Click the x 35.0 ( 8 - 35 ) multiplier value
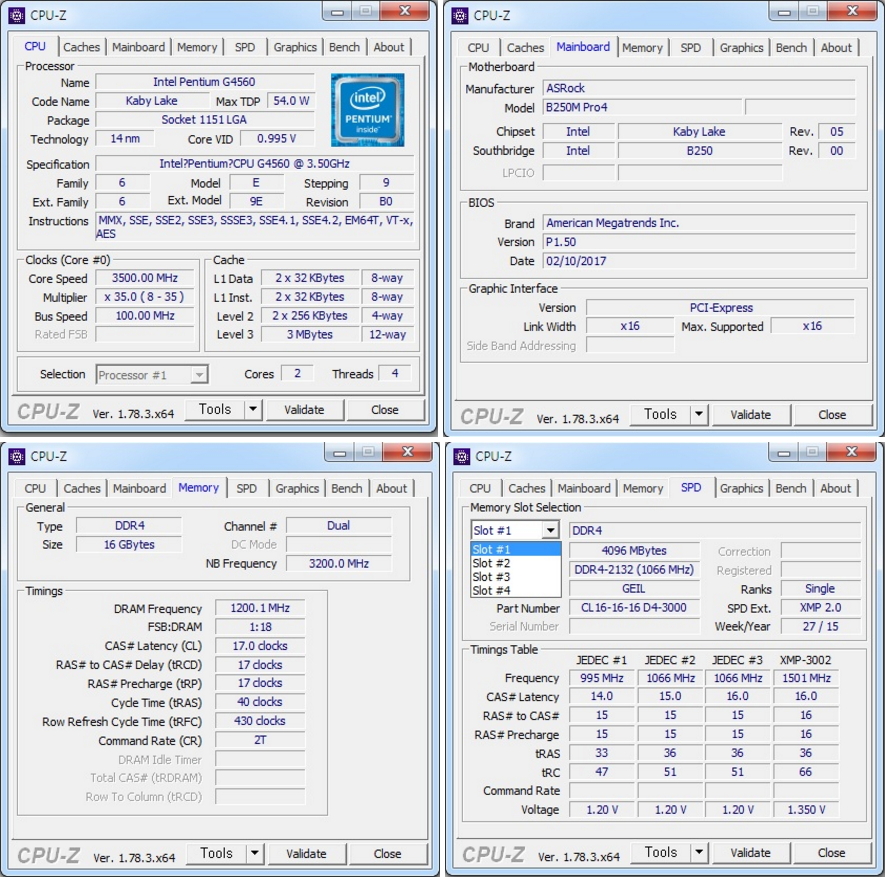The width and height of the screenshot is (885, 877). pos(144,297)
